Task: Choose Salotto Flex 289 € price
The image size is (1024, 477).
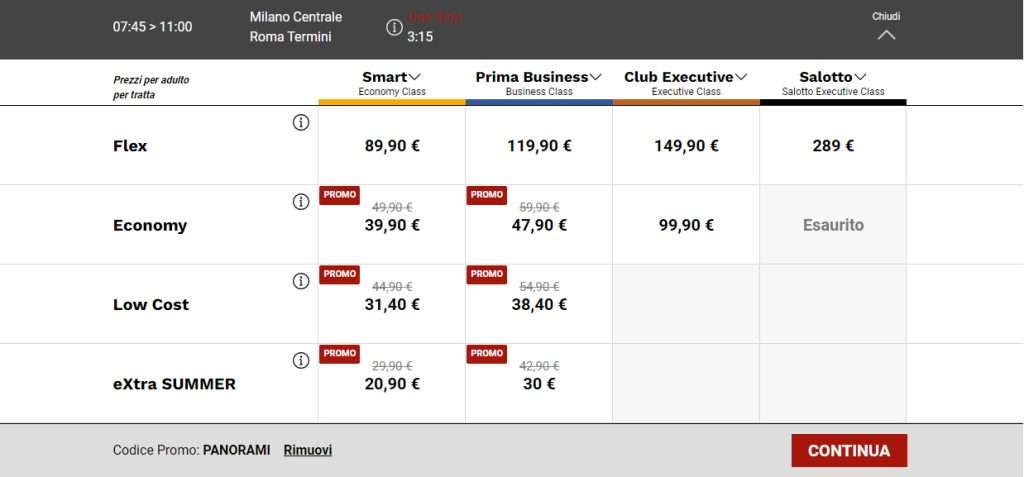Action: tap(833, 146)
